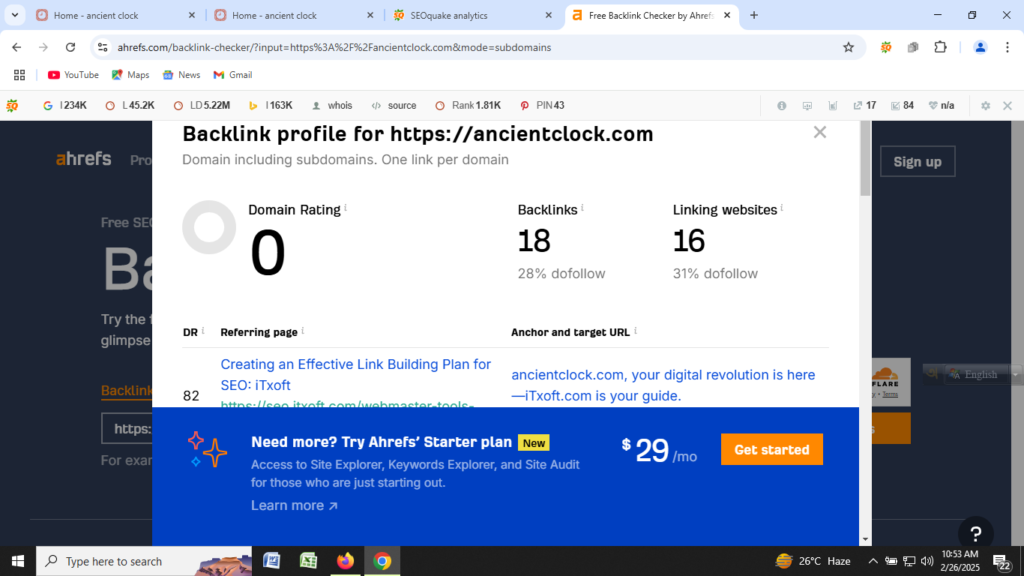Open SEOquake settings gear
Image resolution: width=1024 pixels, height=576 pixels.
[984, 105]
